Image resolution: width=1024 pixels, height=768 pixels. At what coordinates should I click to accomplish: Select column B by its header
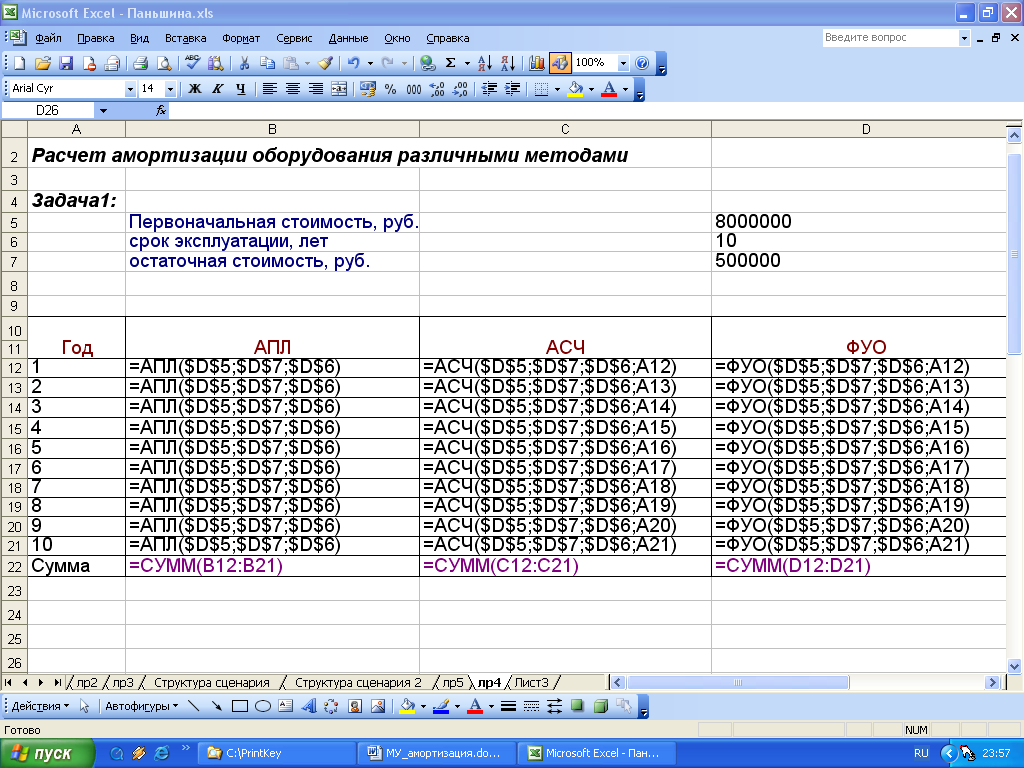tap(272, 129)
